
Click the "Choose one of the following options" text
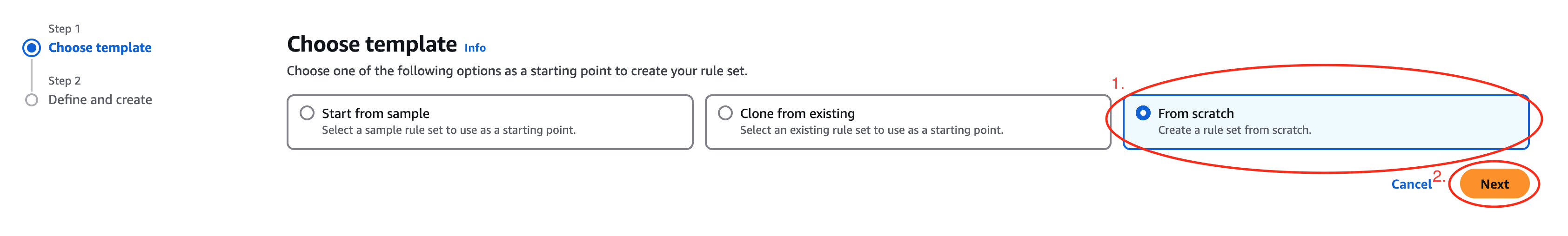click(x=517, y=71)
